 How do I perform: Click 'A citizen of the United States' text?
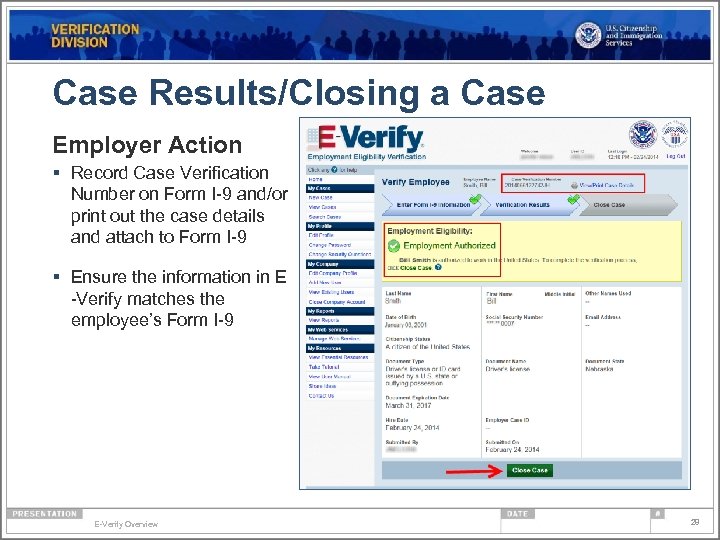tap(428, 347)
